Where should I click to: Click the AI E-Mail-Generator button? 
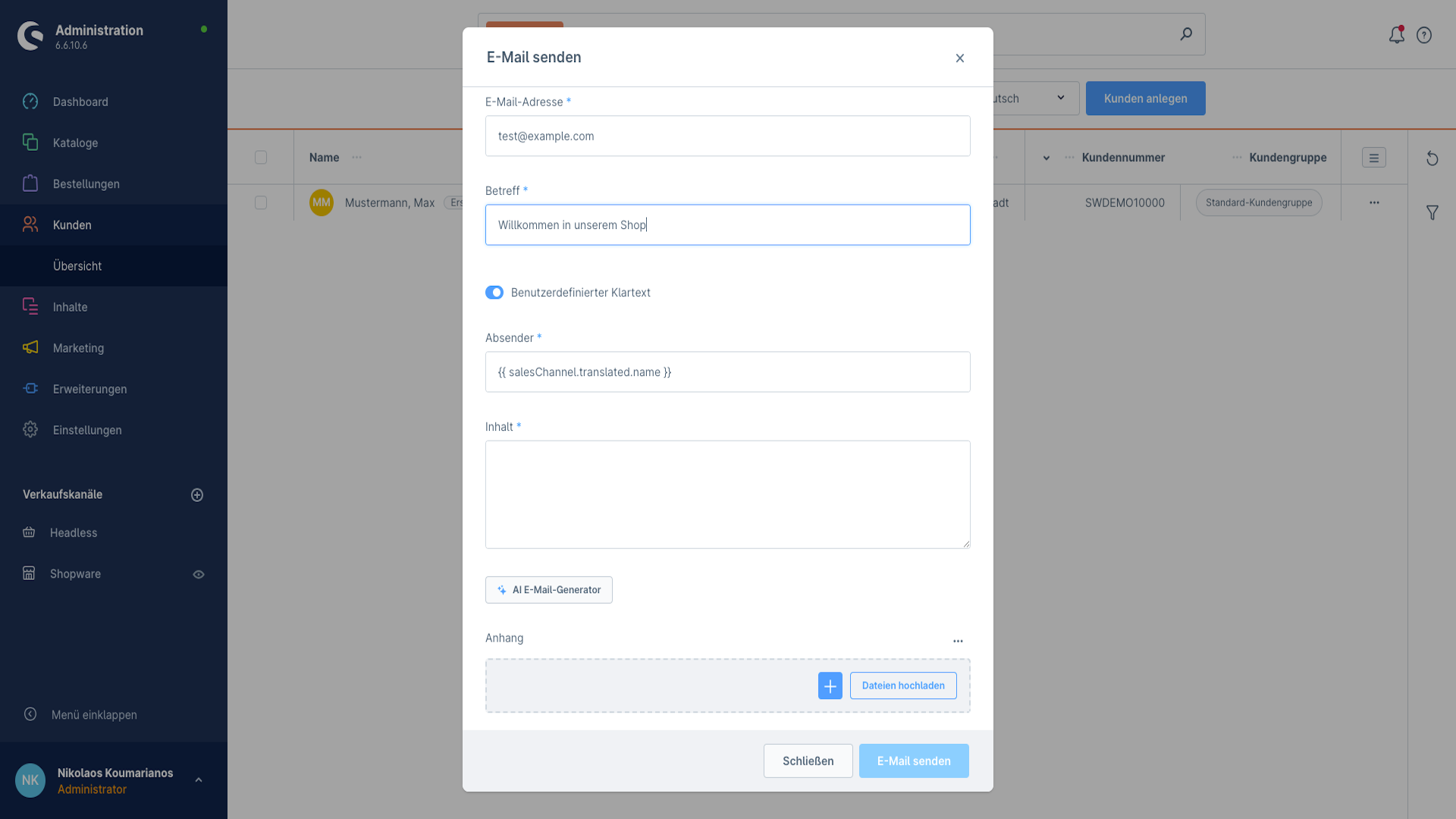click(549, 590)
